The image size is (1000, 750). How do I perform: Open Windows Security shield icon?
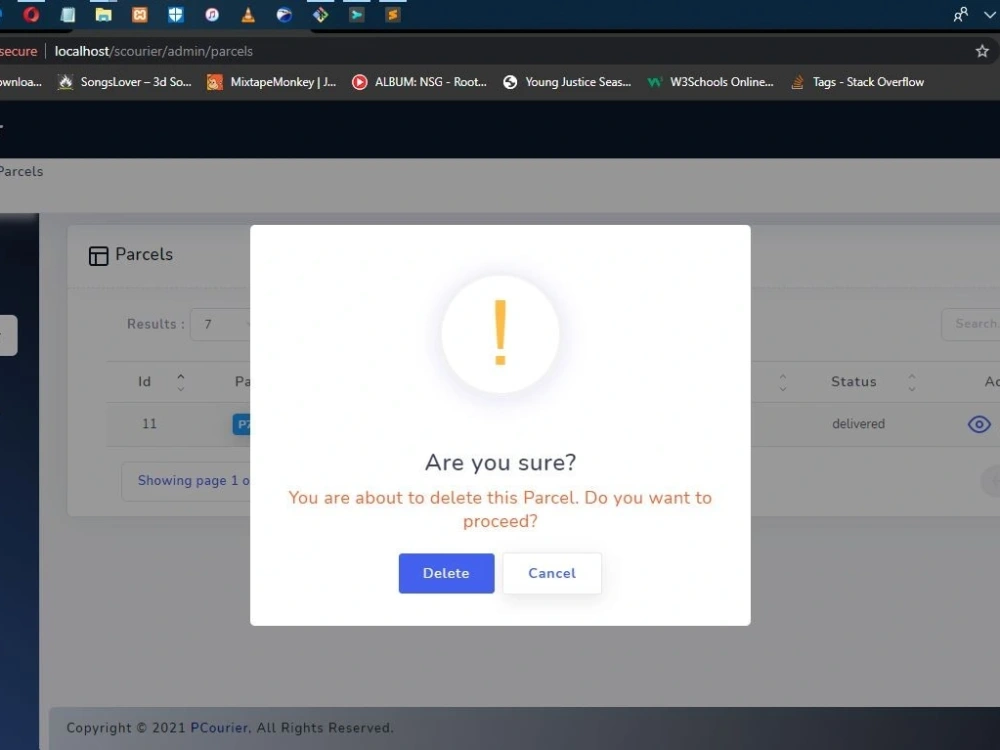click(x=175, y=14)
